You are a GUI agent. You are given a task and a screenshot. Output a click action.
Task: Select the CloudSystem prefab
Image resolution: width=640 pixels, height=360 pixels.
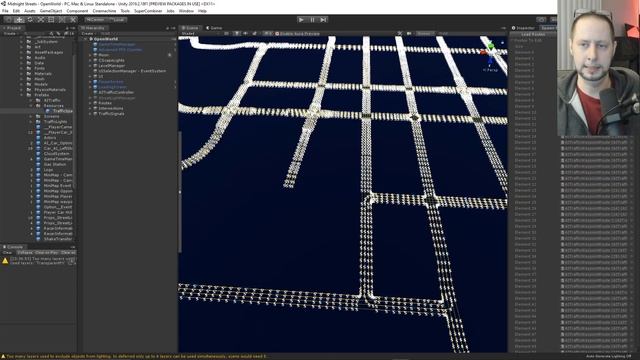pyautogui.click(x=56, y=153)
